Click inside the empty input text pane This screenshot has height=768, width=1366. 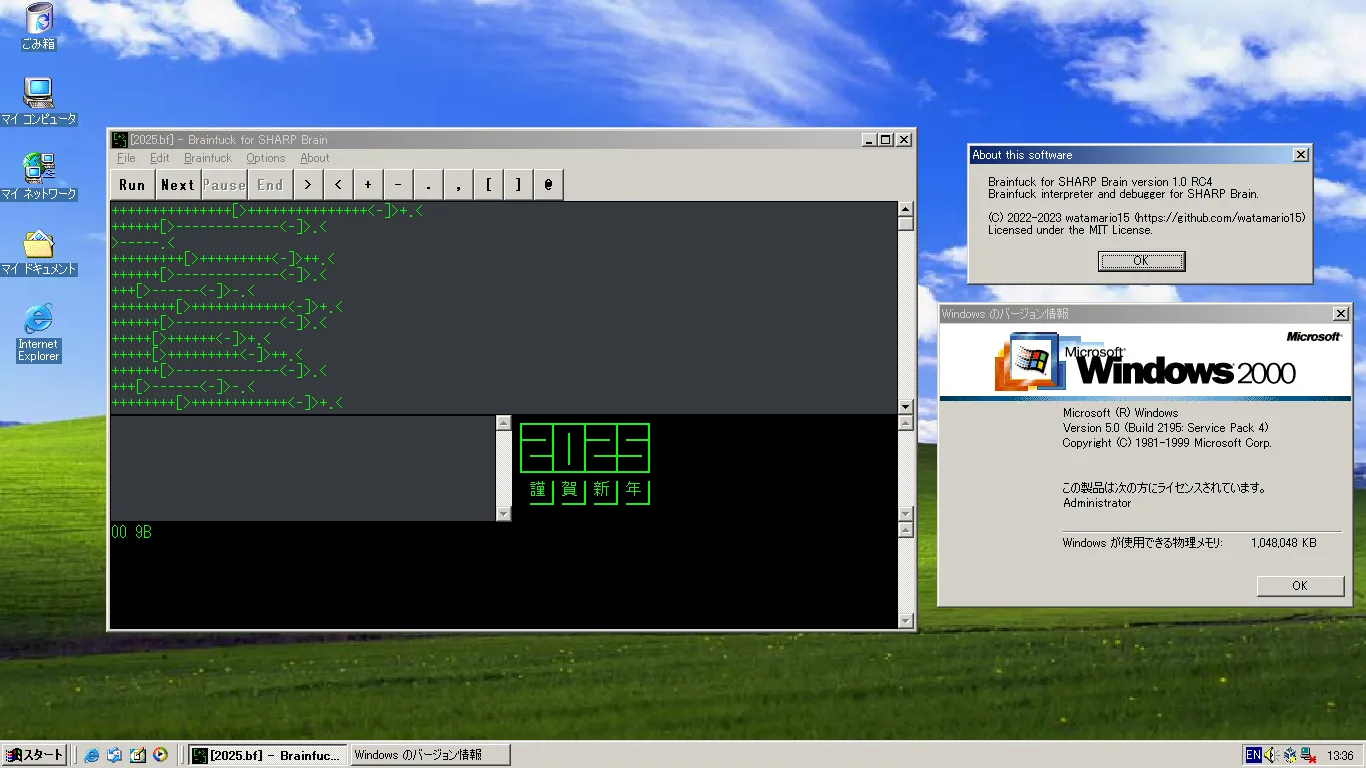pyautogui.click(x=303, y=468)
